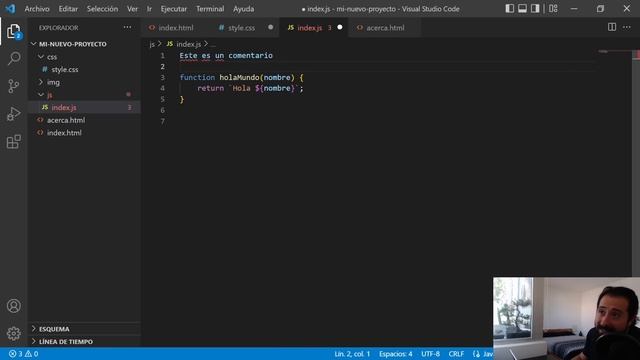The width and height of the screenshot is (640, 360).
Task: Open the Source Control view
Action: tap(13, 86)
